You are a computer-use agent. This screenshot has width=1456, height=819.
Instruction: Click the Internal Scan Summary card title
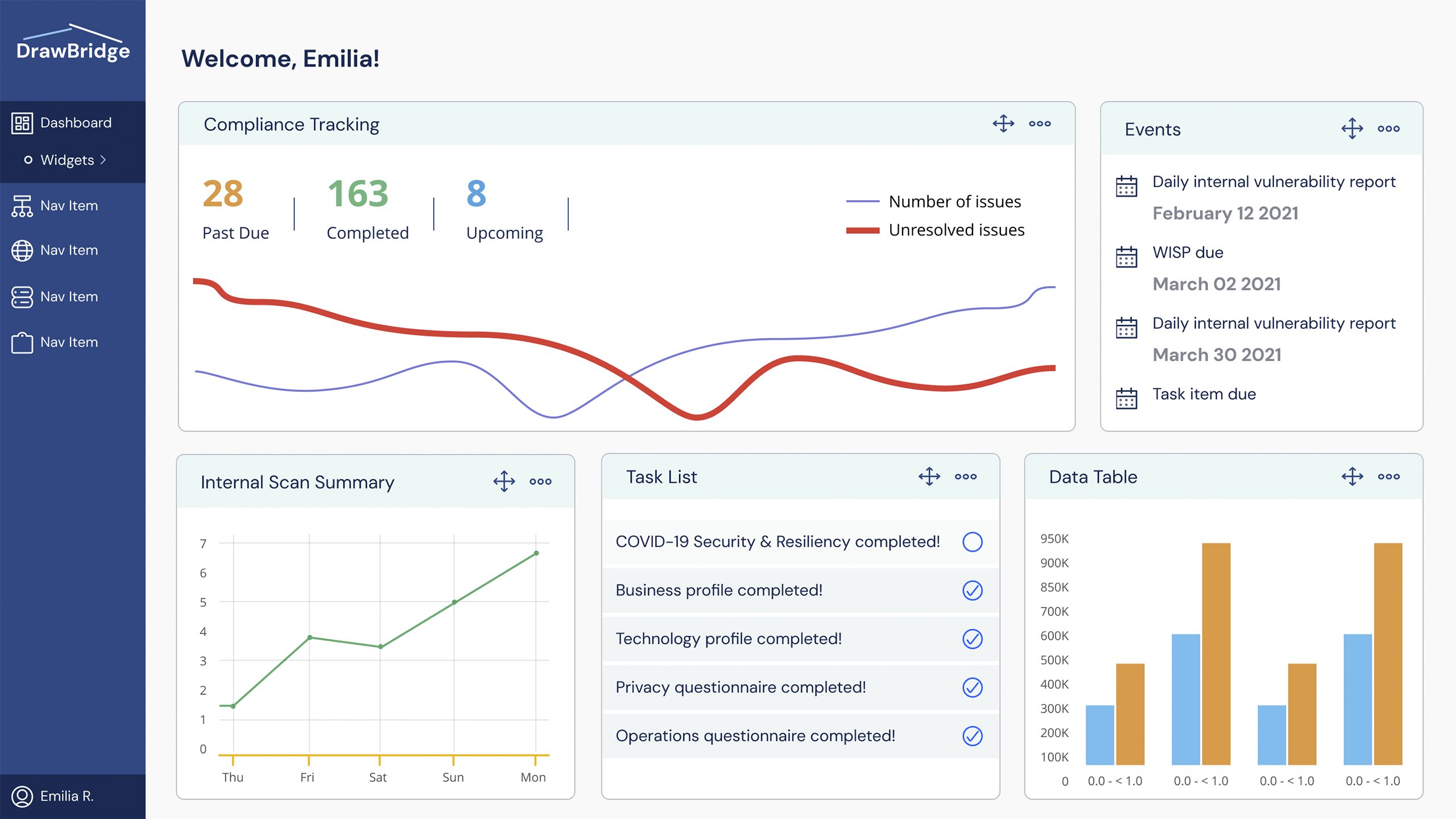click(297, 482)
